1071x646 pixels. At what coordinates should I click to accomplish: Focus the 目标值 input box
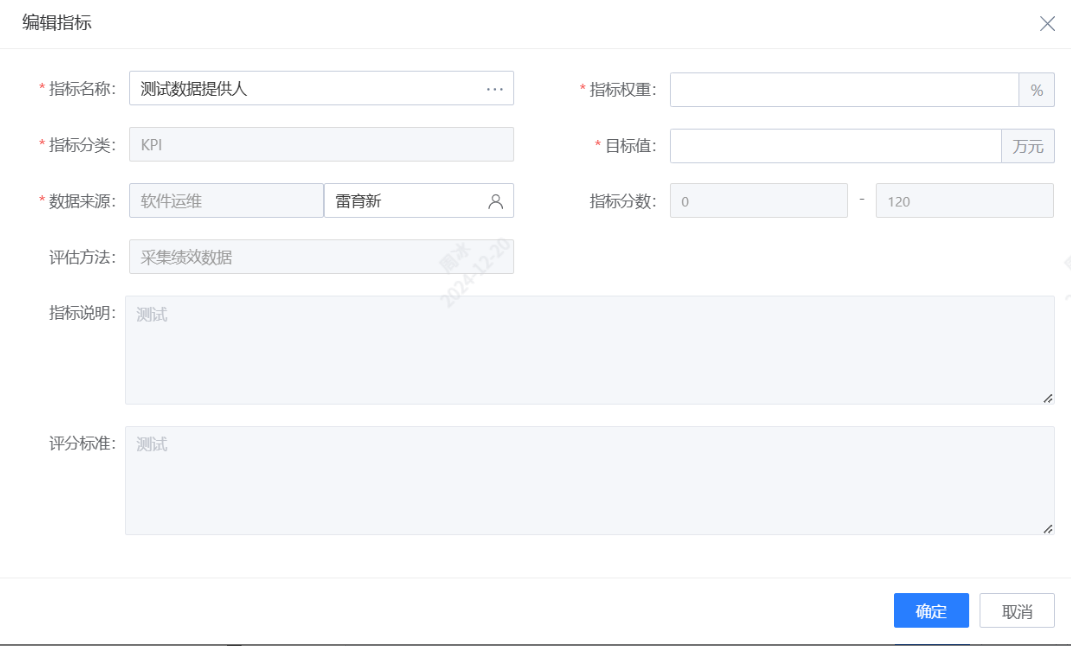pos(835,146)
